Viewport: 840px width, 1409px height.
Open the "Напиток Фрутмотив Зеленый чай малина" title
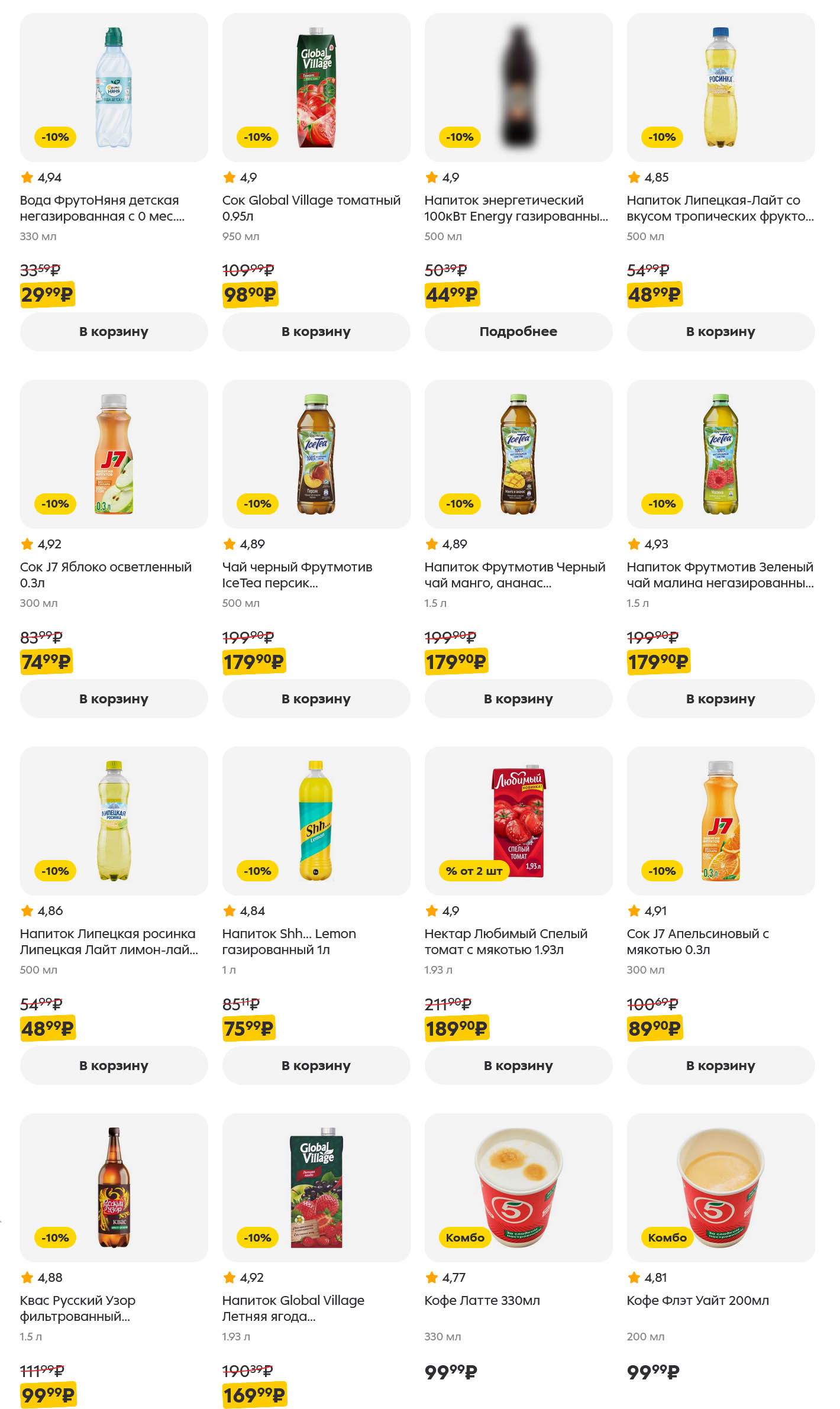point(720,575)
